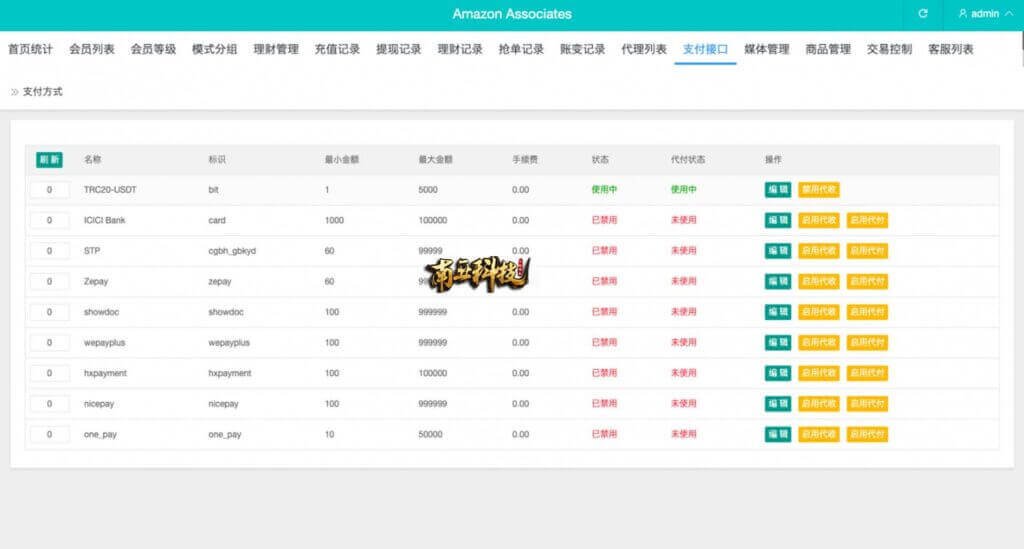Click the 刷新 button in table header
The height and width of the screenshot is (549, 1024).
click(48, 160)
